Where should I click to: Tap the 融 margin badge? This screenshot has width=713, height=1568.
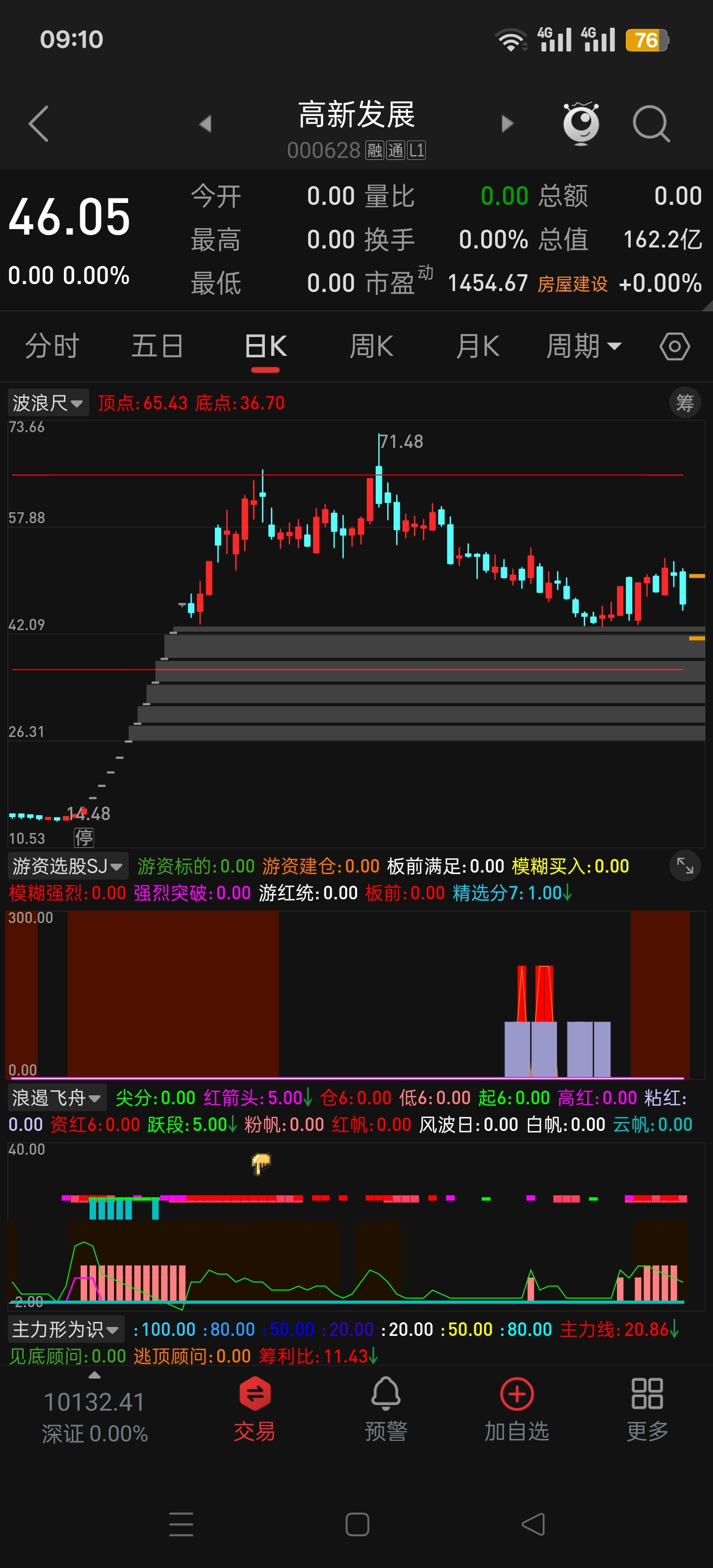click(374, 150)
